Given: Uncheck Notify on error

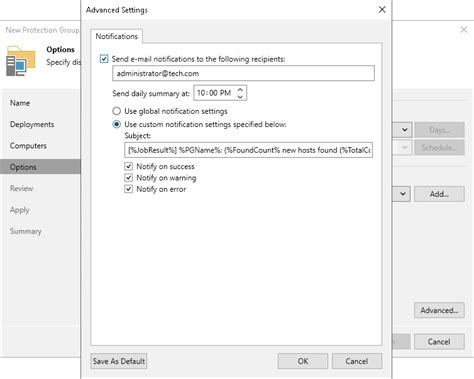Looking at the screenshot, I should pos(129,189).
